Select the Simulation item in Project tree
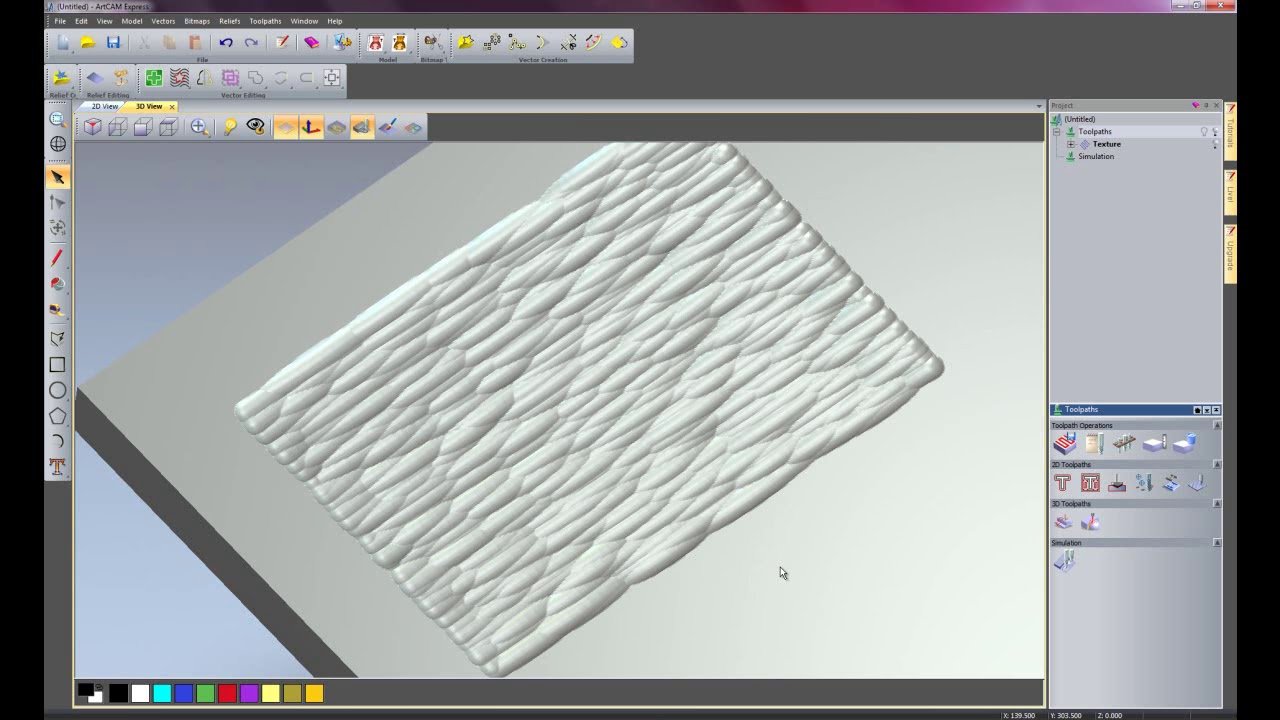Screen dimensions: 1280x720 pos(1095,156)
